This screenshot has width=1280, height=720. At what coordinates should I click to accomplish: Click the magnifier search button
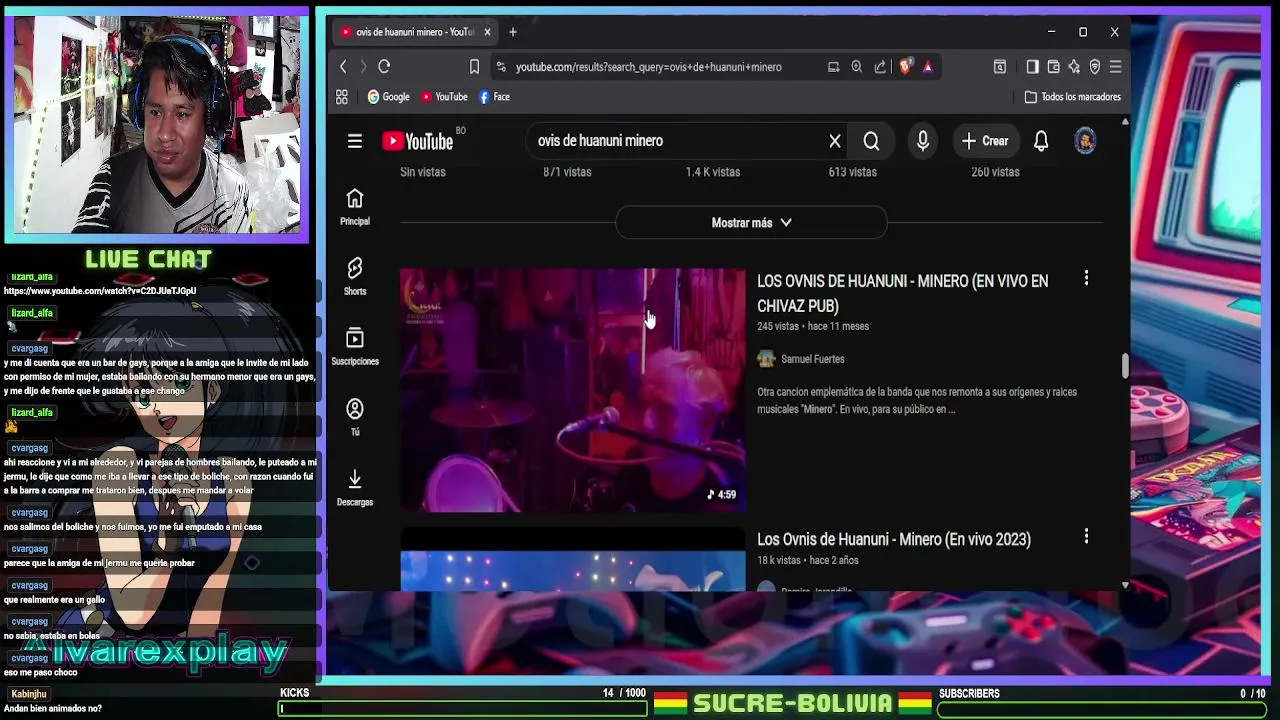coord(871,141)
